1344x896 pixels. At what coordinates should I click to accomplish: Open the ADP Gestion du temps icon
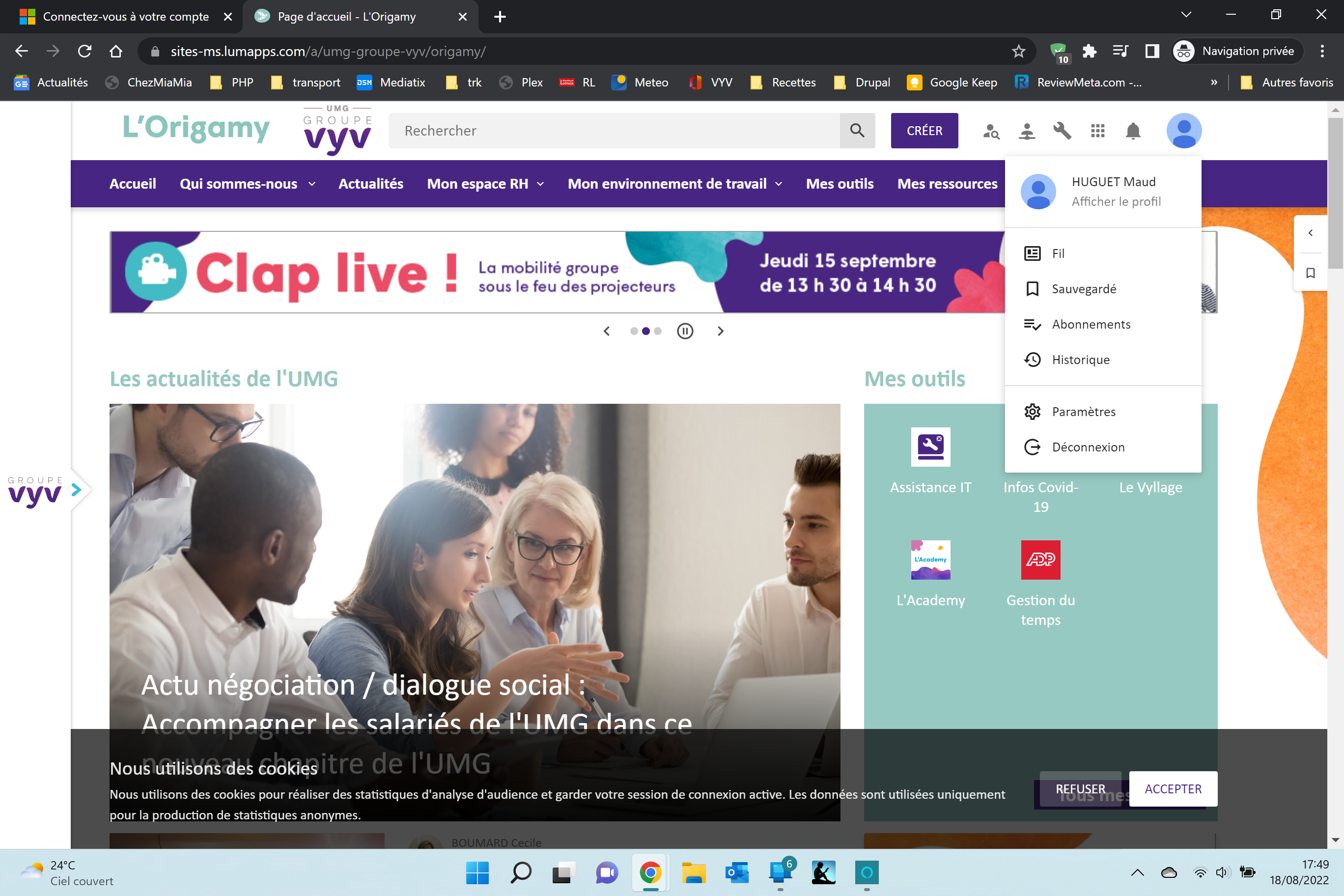(x=1040, y=560)
